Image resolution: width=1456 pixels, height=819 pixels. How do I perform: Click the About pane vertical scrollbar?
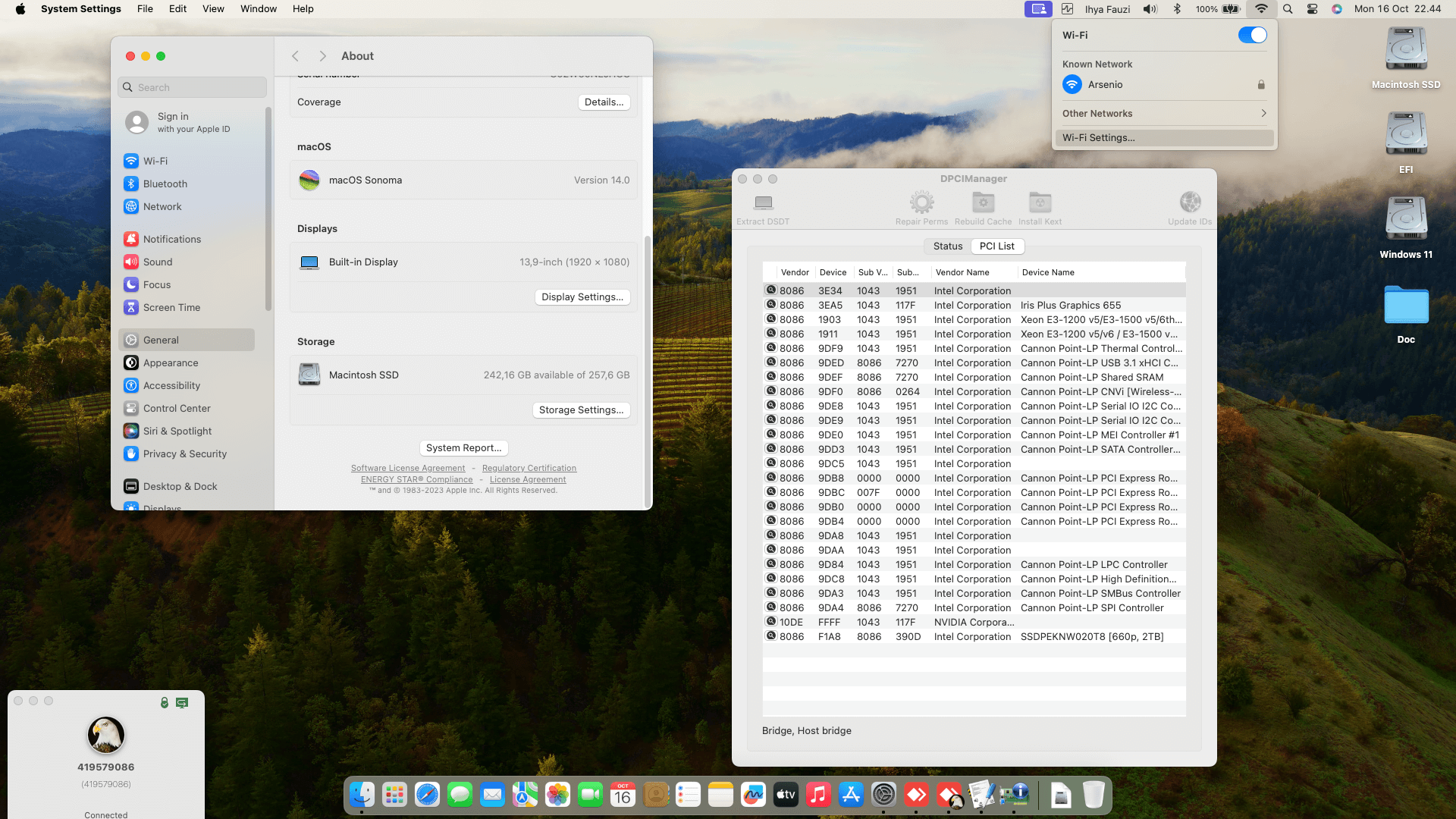647,370
